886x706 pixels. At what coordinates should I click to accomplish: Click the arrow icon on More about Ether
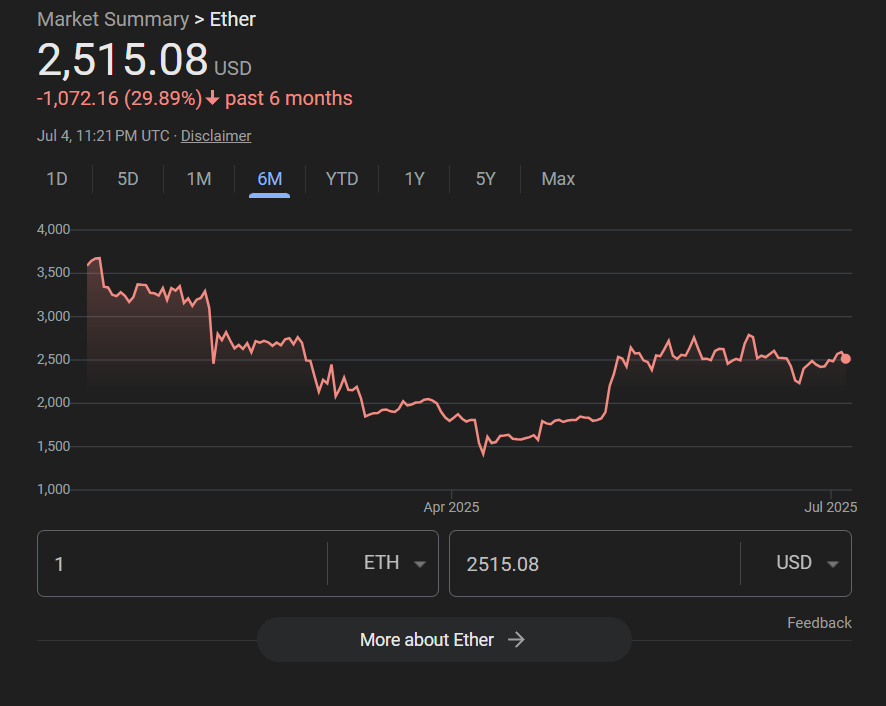pos(516,640)
